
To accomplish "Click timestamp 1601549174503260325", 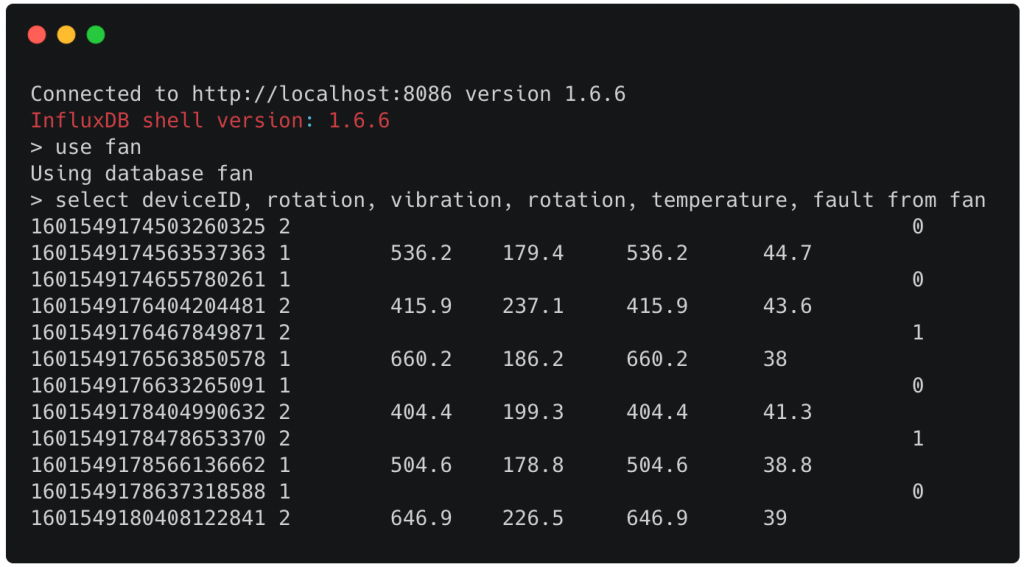I will [x=148, y=227].
